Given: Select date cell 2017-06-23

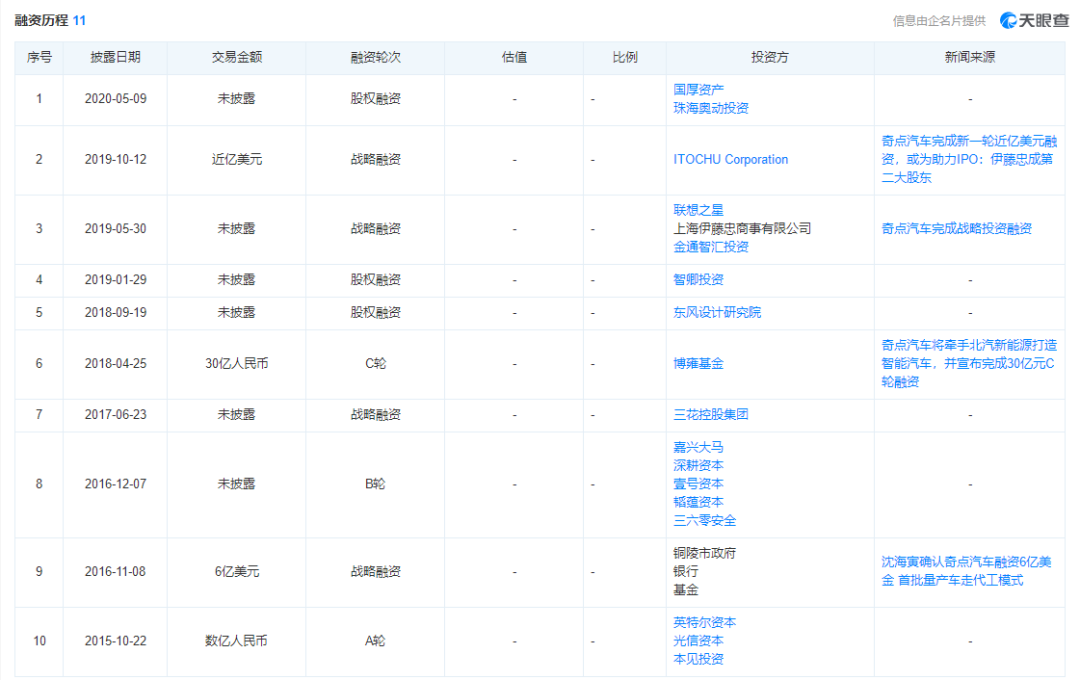Looking at the screenshot, I should point(116,415).
